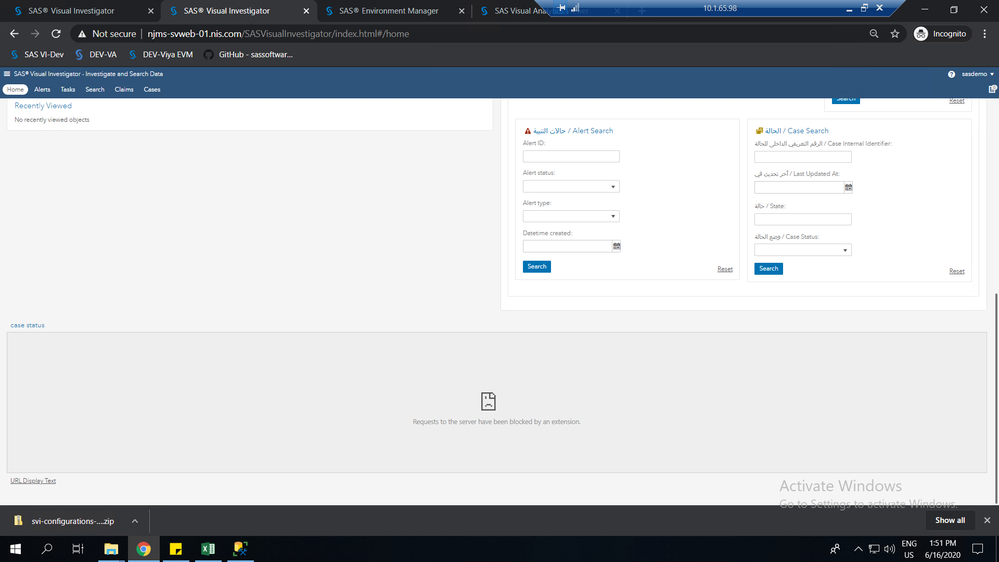Open the Alerts tab
This screenshot has width=999, height=562.
[42, 90]
